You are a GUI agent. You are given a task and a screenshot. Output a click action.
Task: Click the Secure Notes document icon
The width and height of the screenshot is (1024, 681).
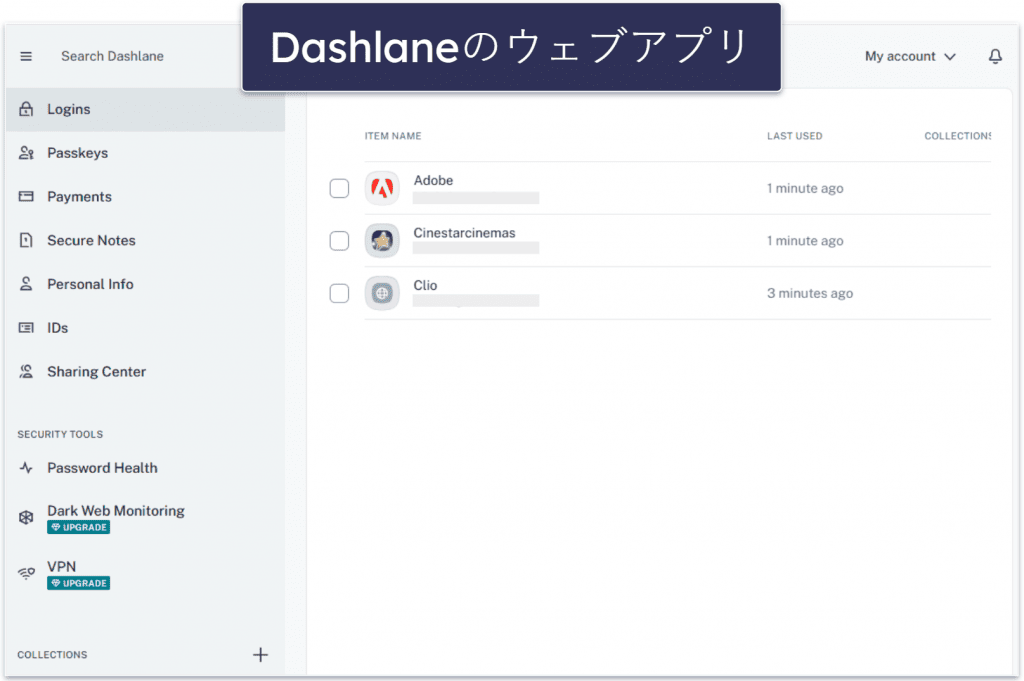[26, 240]
